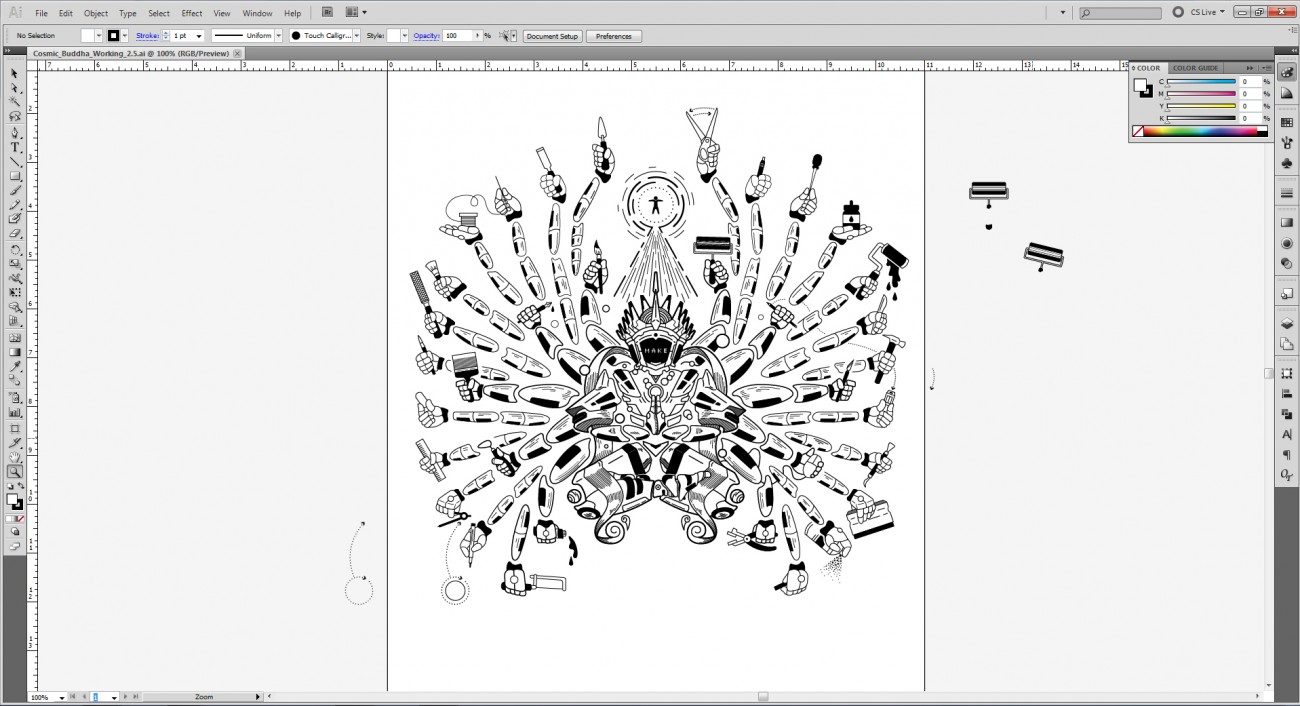Select the Rectangle tool

coord(15,176)
